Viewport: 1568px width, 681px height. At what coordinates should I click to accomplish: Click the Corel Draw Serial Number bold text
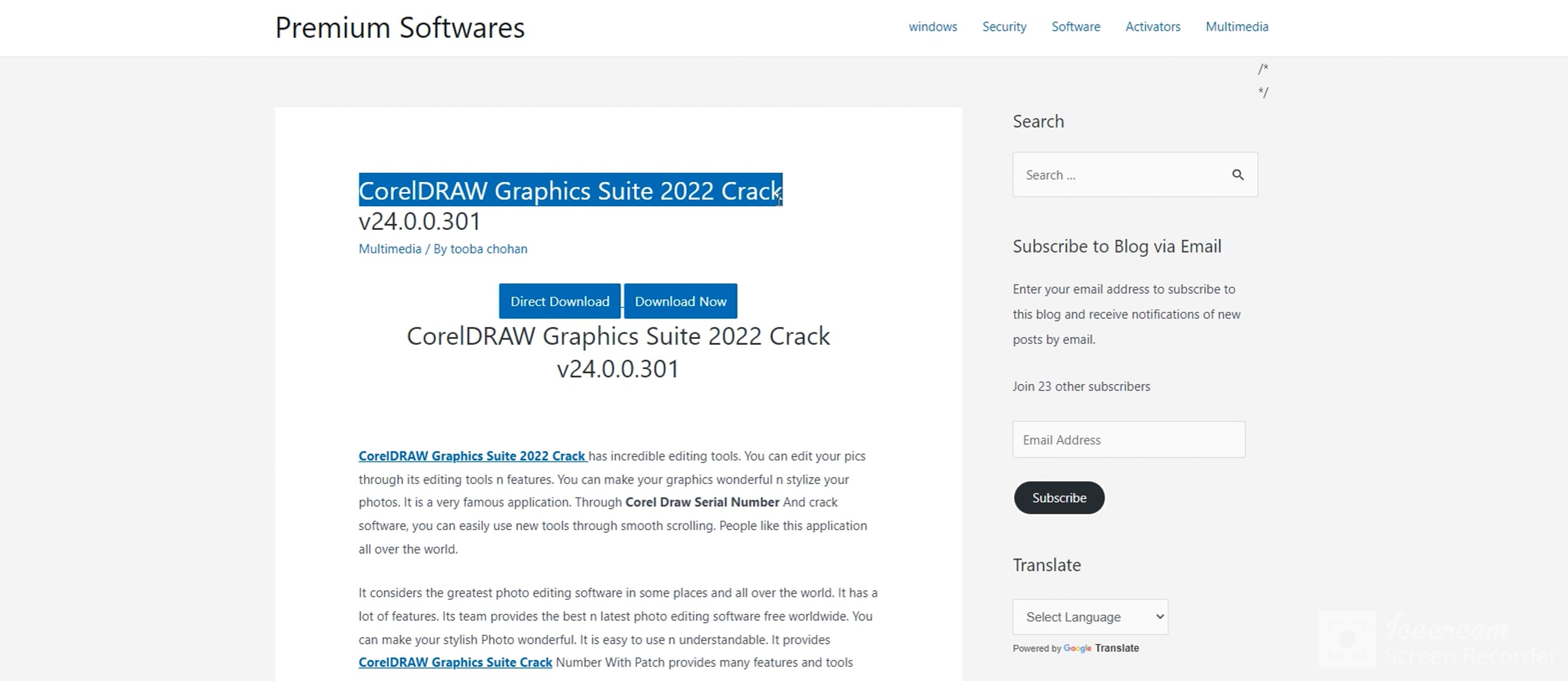point(702,502)
